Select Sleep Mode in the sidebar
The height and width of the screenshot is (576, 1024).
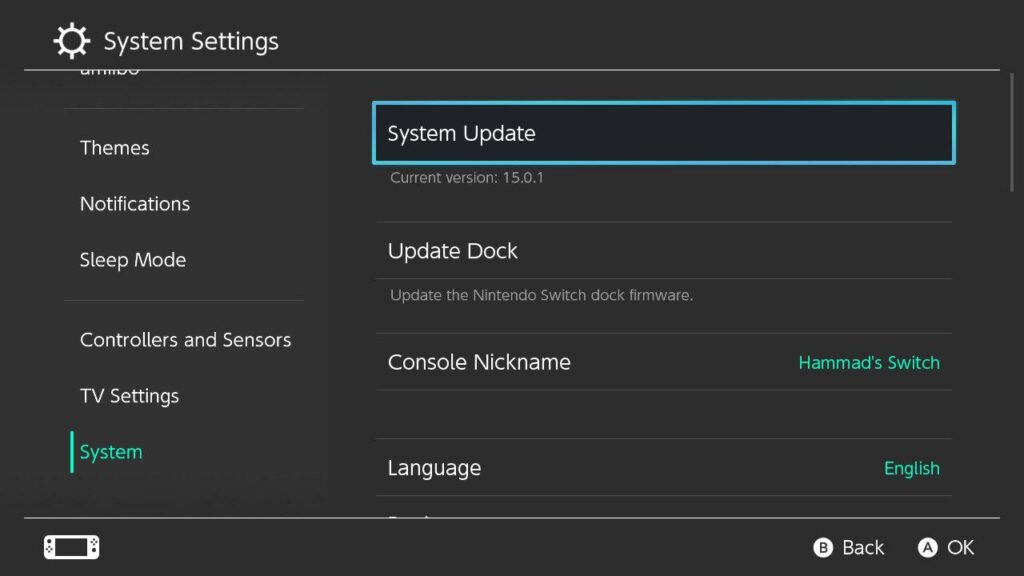133,259
